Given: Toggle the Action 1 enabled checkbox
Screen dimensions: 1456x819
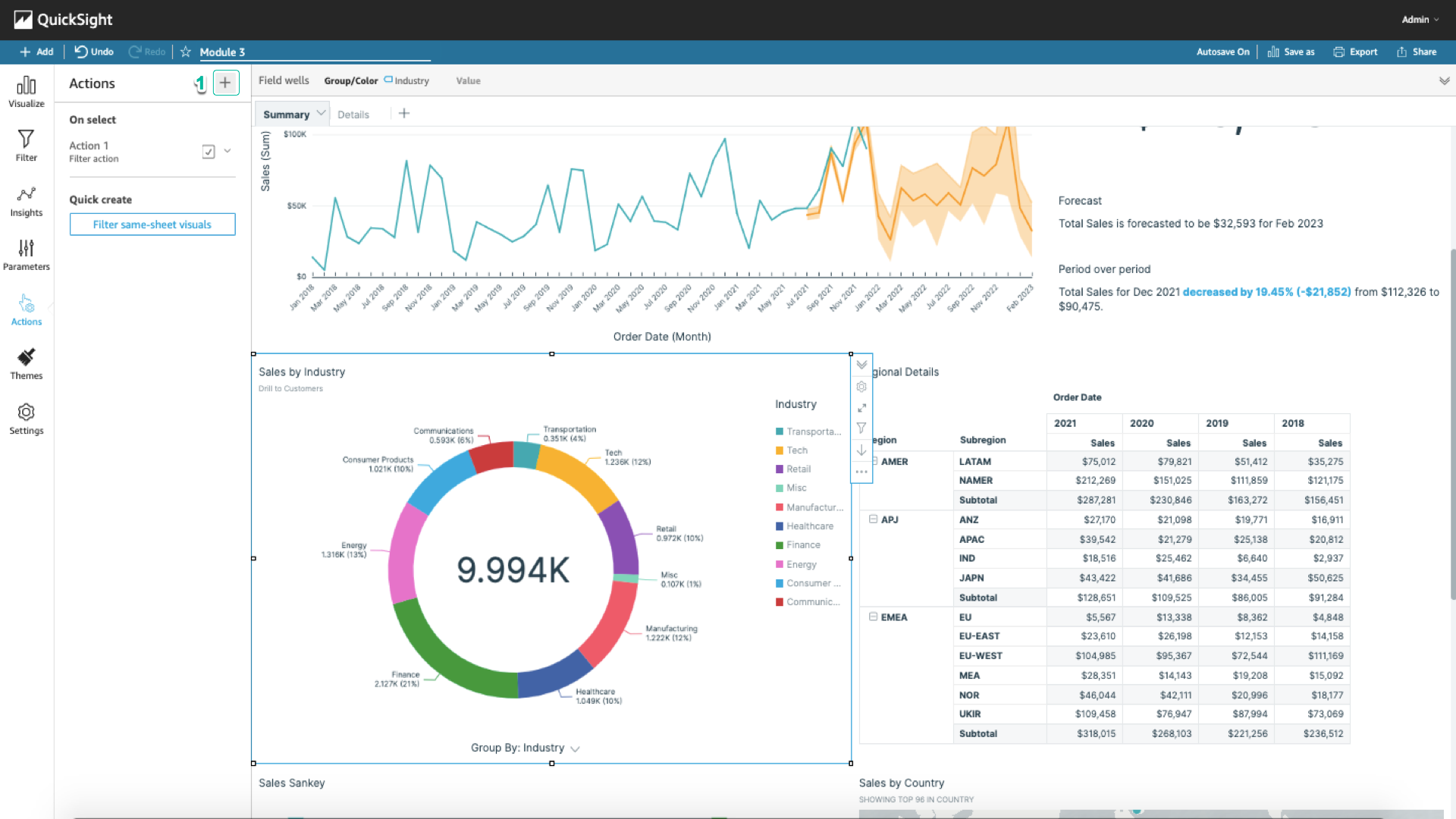Looking at the screenshot, I should point(209,152).
